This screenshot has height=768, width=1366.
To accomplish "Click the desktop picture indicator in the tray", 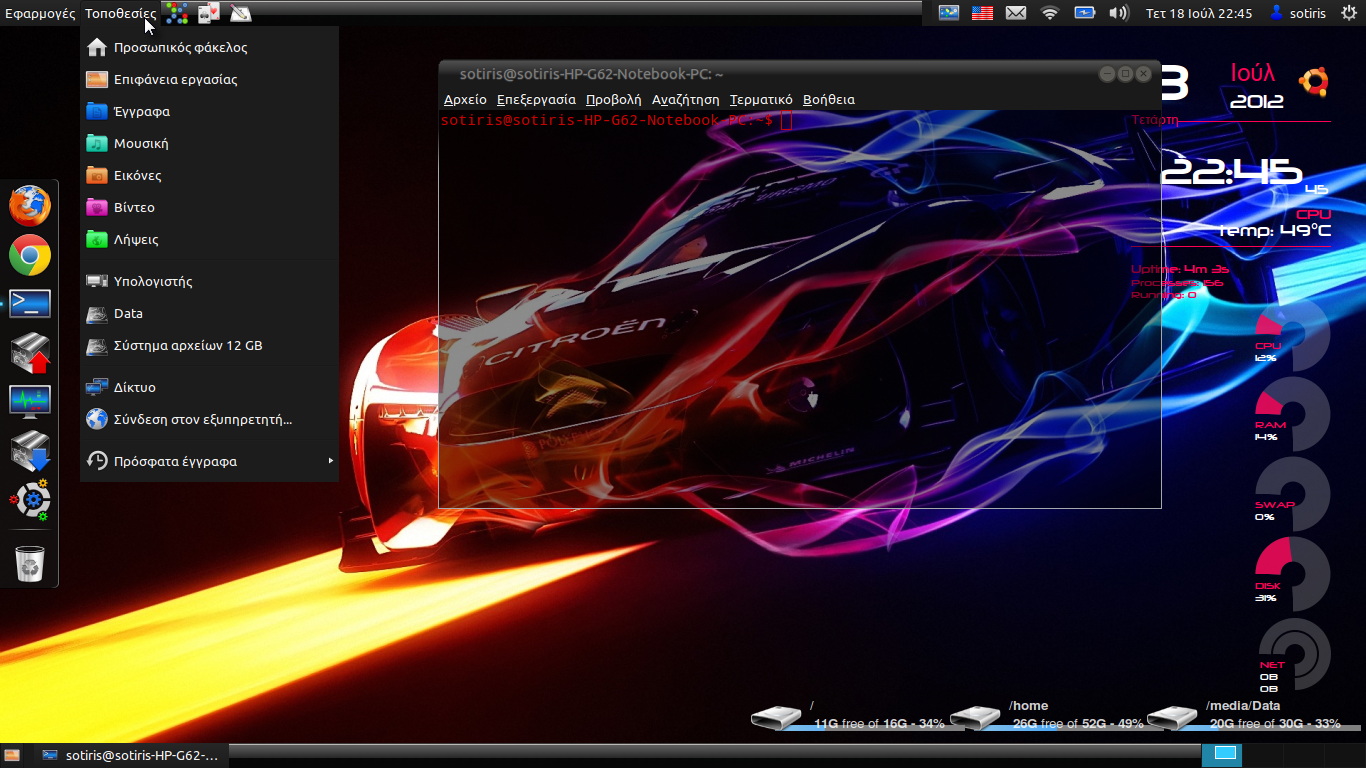I will pos(949,13).
